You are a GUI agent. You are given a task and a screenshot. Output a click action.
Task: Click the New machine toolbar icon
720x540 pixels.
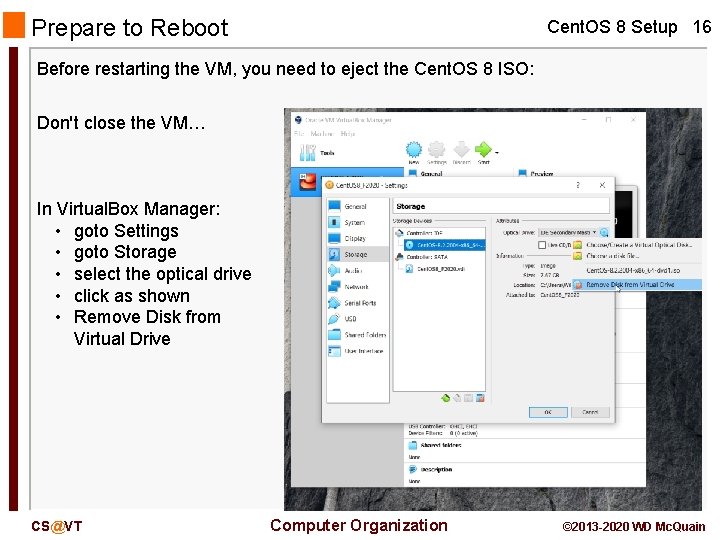(x=414, y=149)
